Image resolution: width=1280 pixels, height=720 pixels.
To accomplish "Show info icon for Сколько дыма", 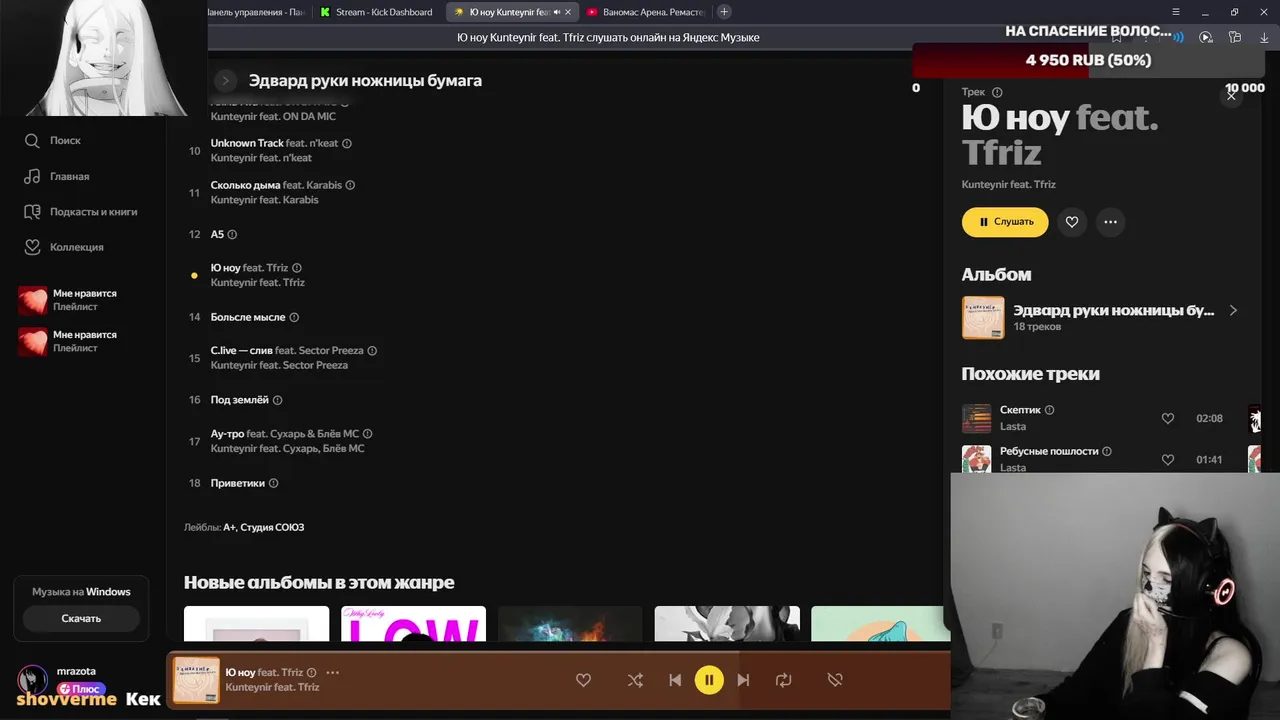I will [x=350, y=185].
